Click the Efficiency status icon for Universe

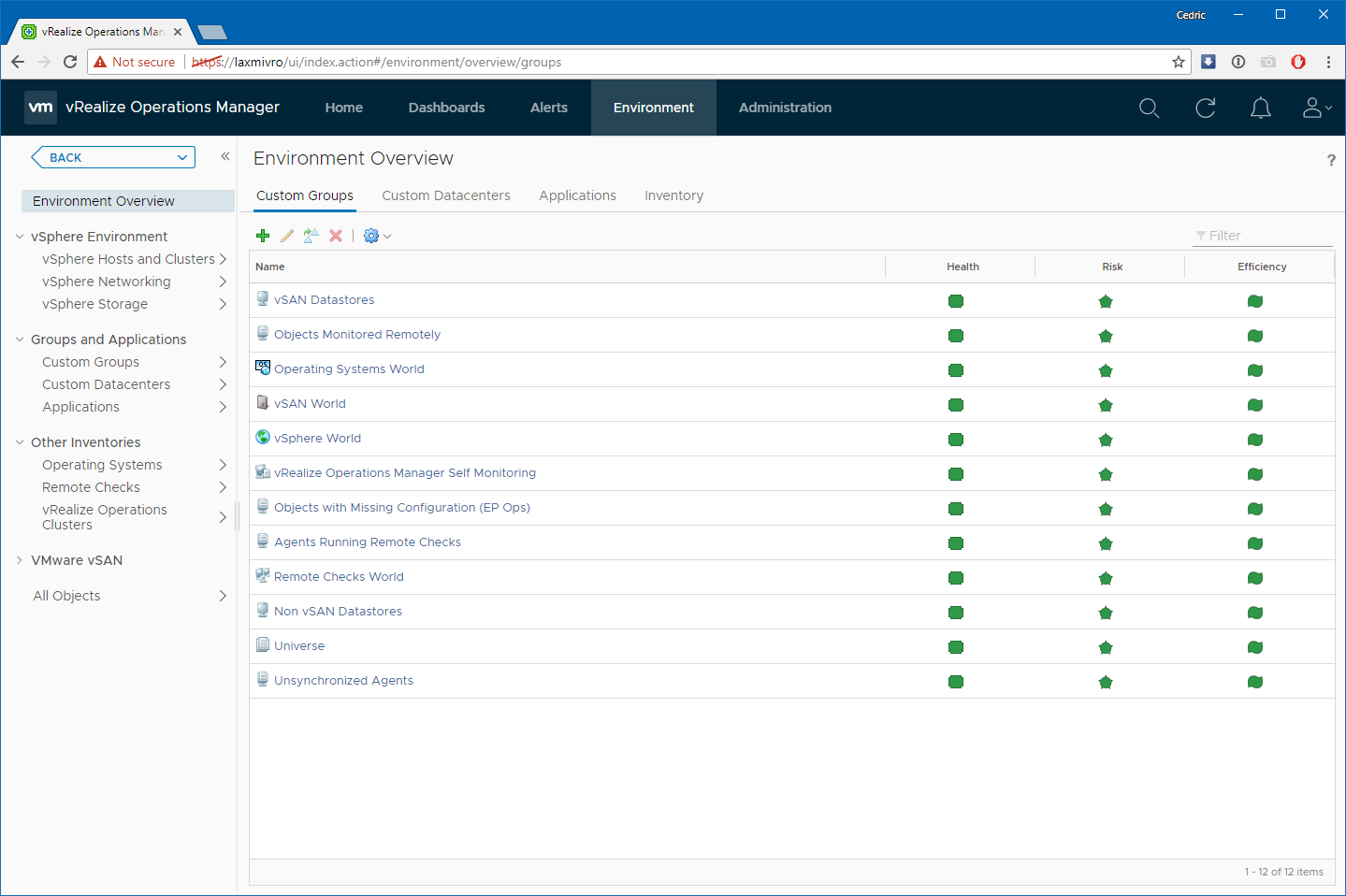[1255, 647]
